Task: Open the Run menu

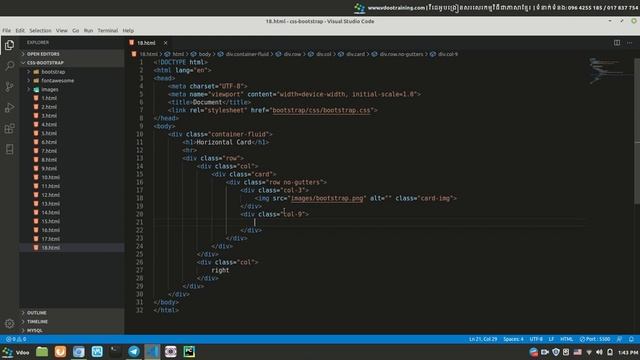Action: click(88, 31)
